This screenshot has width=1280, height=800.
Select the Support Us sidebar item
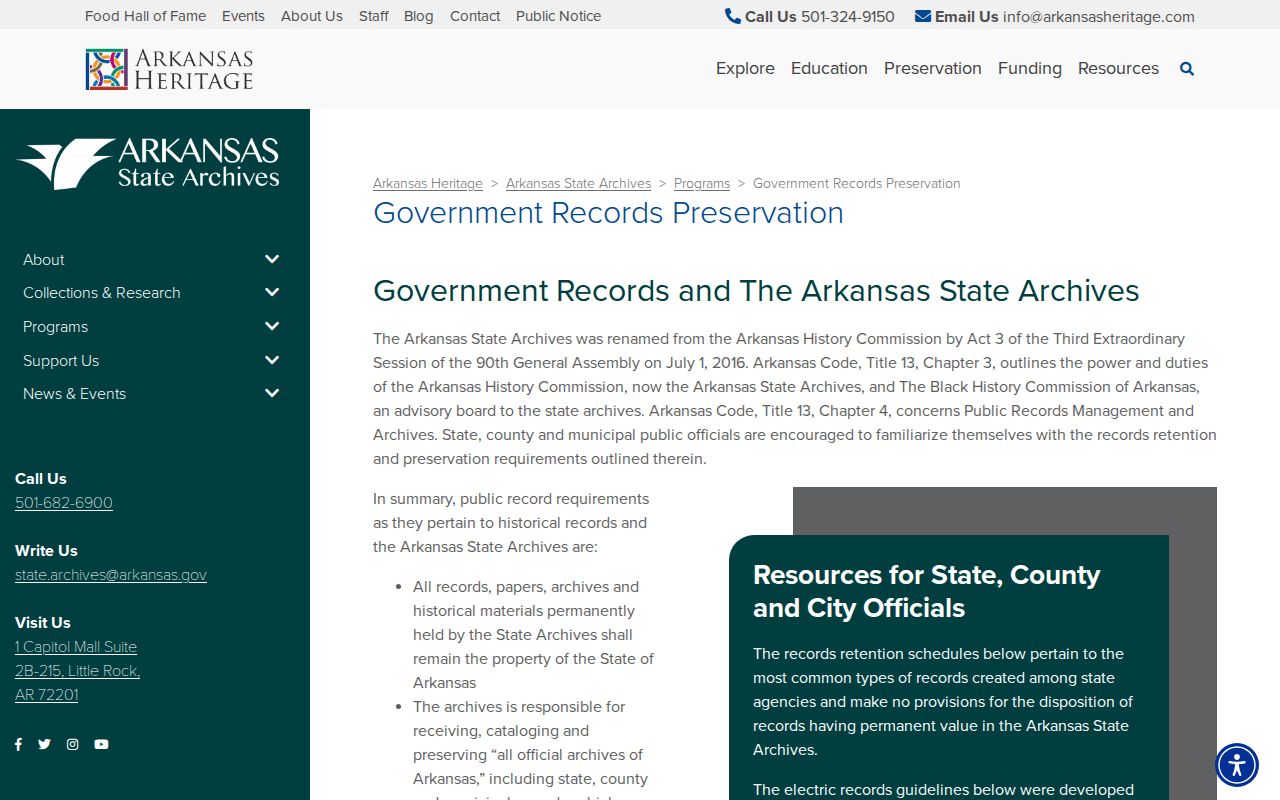click(x=61, y=361)
